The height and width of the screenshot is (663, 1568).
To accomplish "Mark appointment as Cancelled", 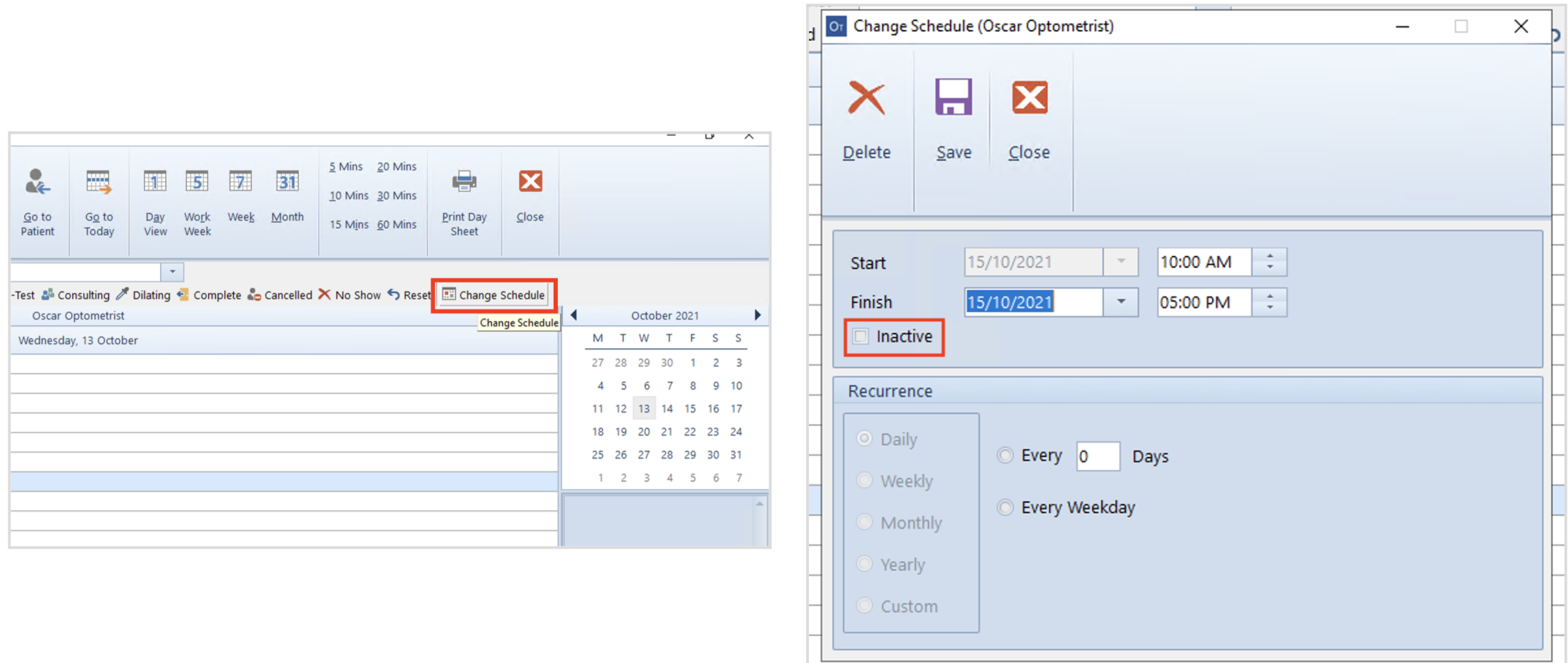I will click(280, 295).
